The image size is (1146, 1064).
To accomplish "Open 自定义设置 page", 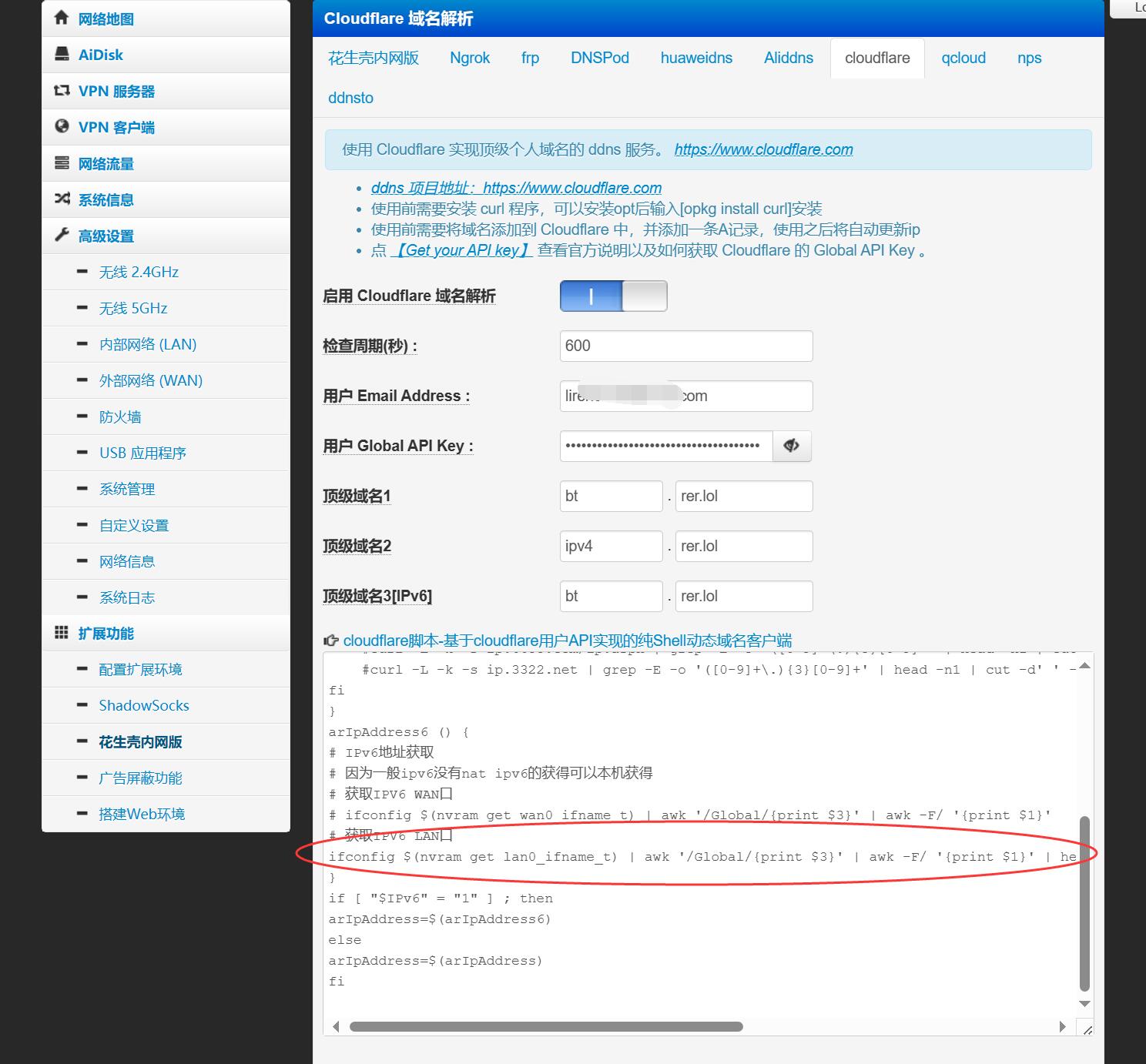I will click(166, 525).
